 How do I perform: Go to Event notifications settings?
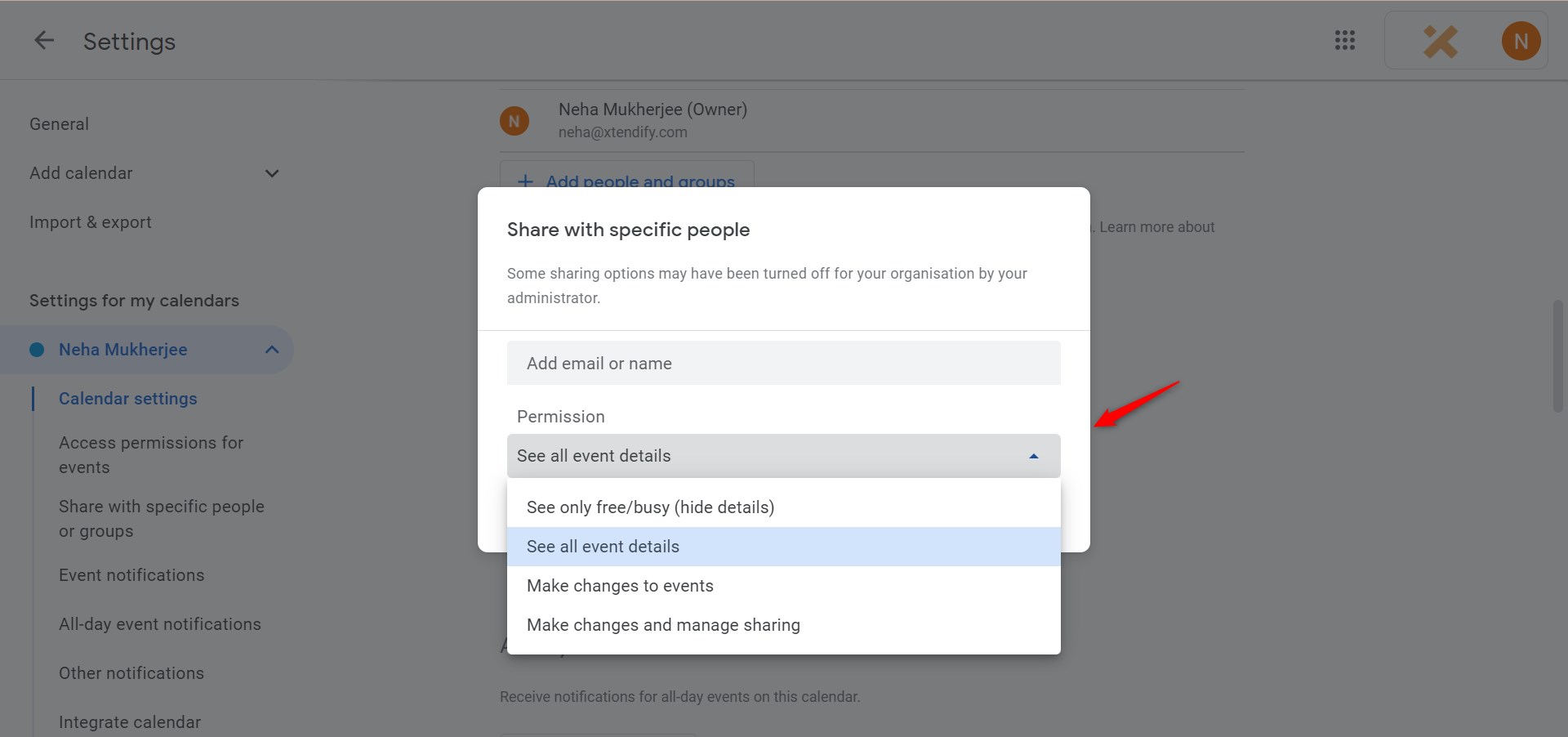point(131,574)
